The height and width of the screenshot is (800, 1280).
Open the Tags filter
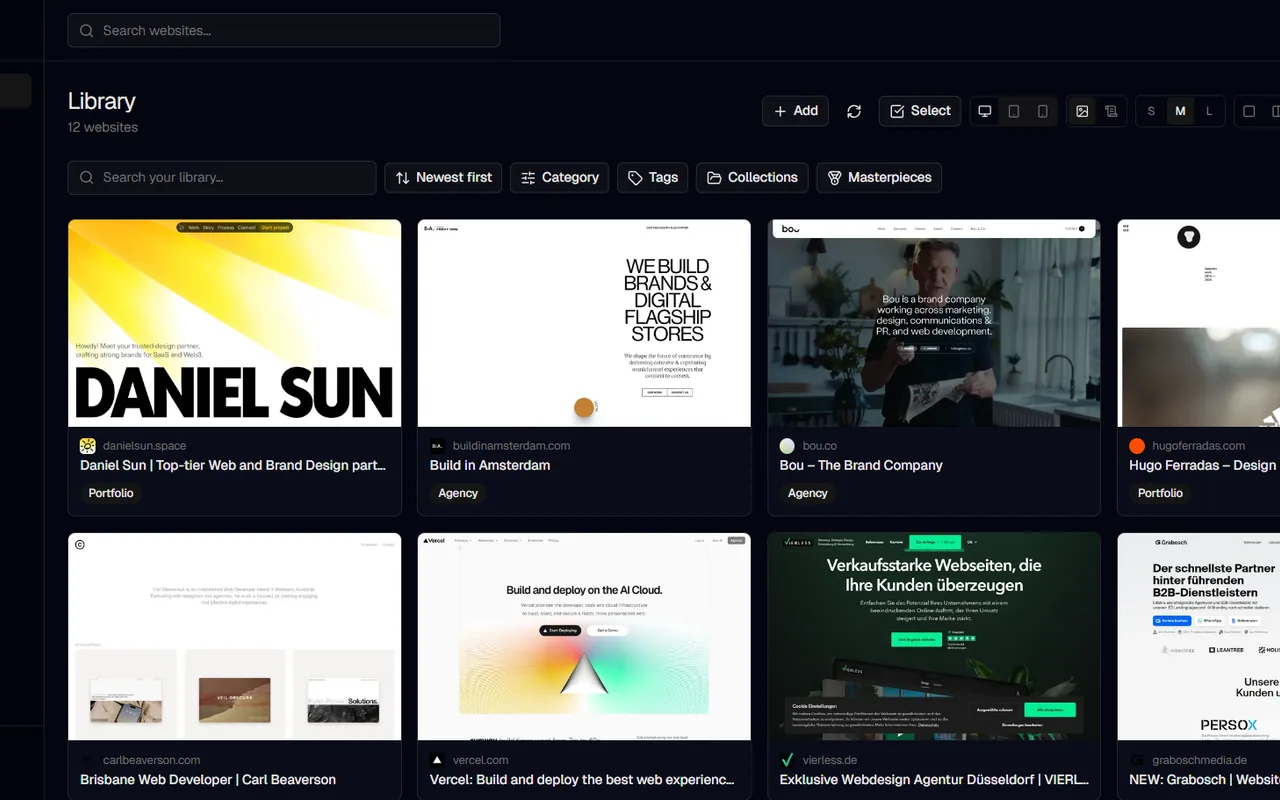[652, 178]
